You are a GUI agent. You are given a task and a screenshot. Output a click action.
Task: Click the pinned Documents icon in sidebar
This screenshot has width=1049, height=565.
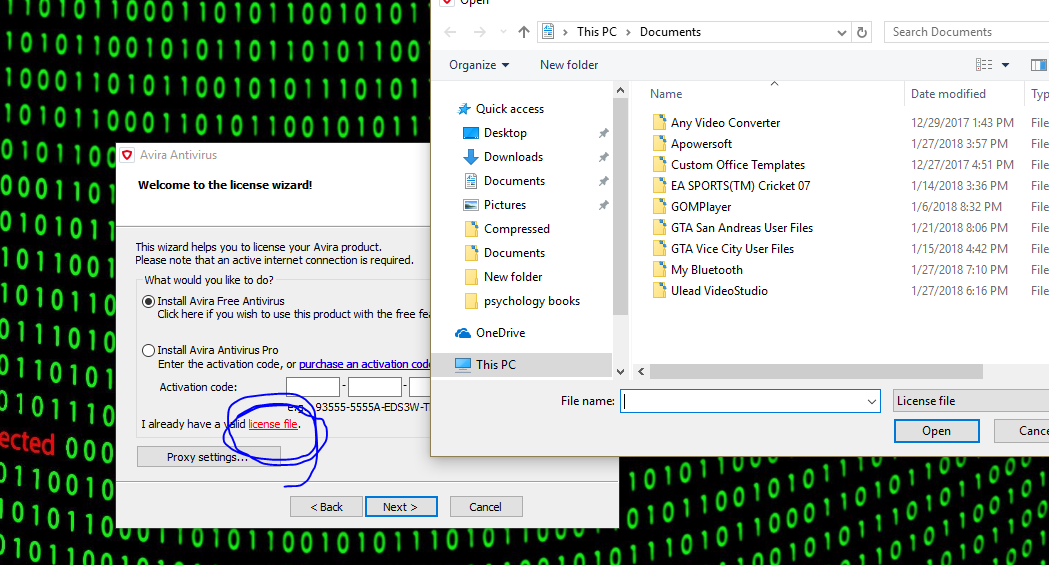[x=471, y=181]
